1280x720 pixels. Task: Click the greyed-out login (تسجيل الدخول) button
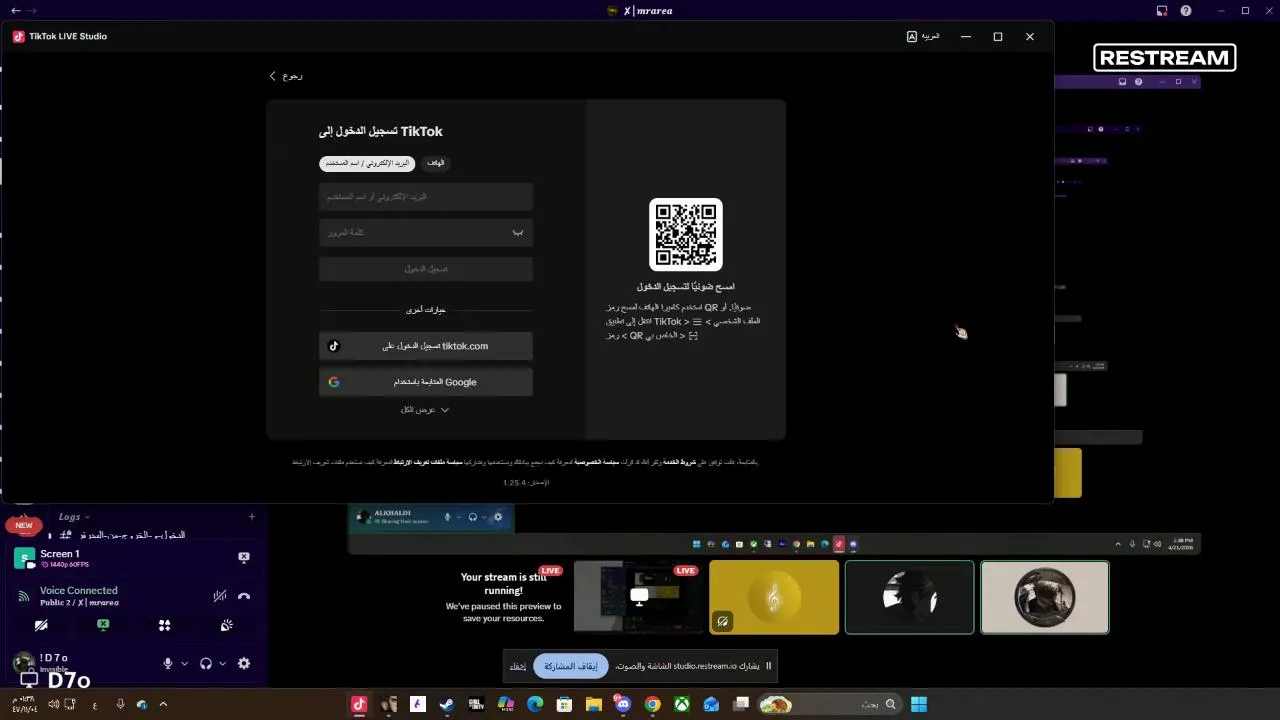tap(426, 269)
